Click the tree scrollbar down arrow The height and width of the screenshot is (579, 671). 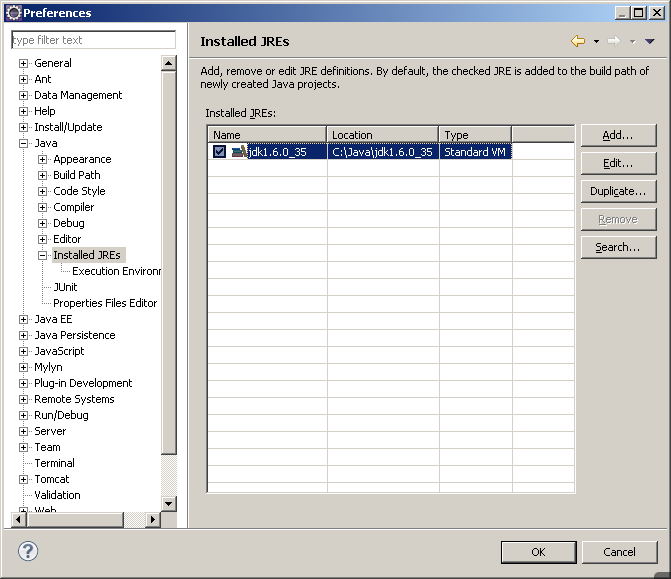tap(169, 504)
